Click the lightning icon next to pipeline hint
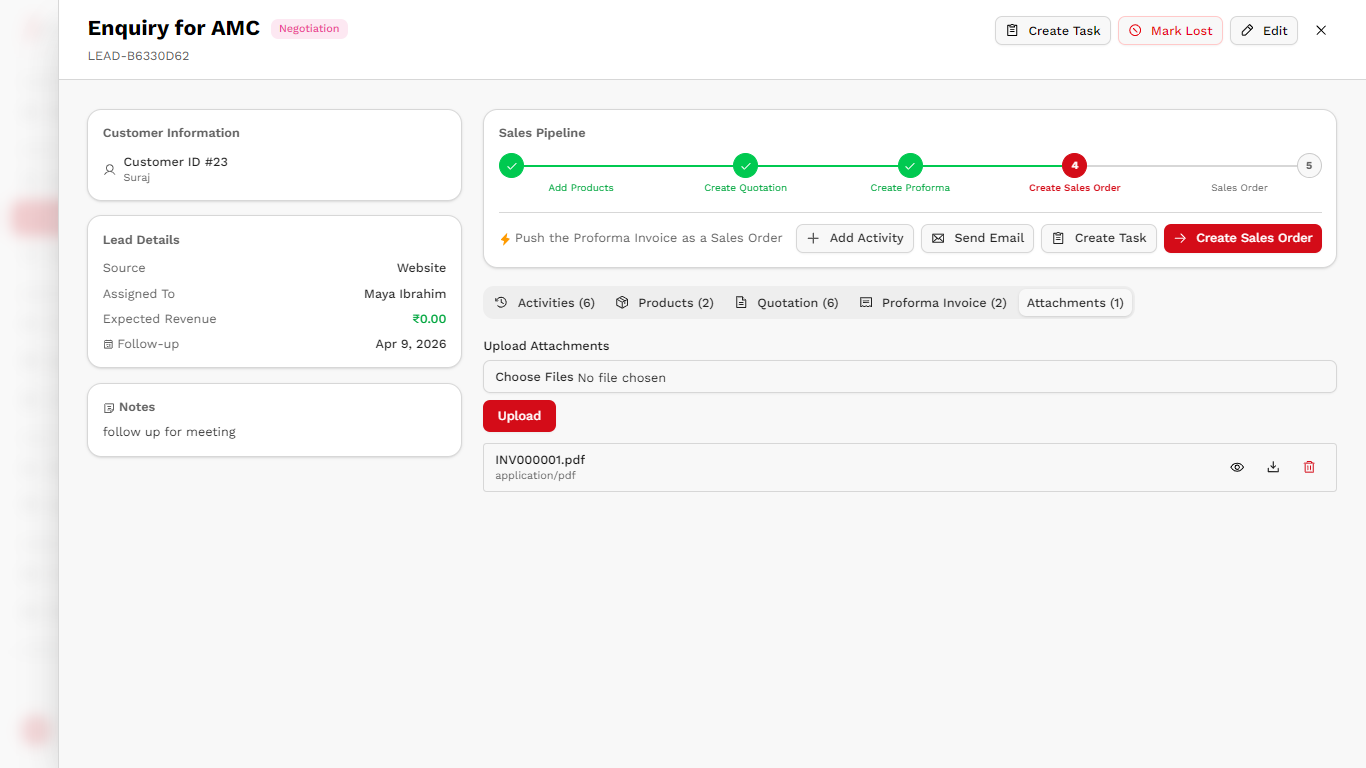This screenshot has width=1366, height=768. [x=504, y=238]
